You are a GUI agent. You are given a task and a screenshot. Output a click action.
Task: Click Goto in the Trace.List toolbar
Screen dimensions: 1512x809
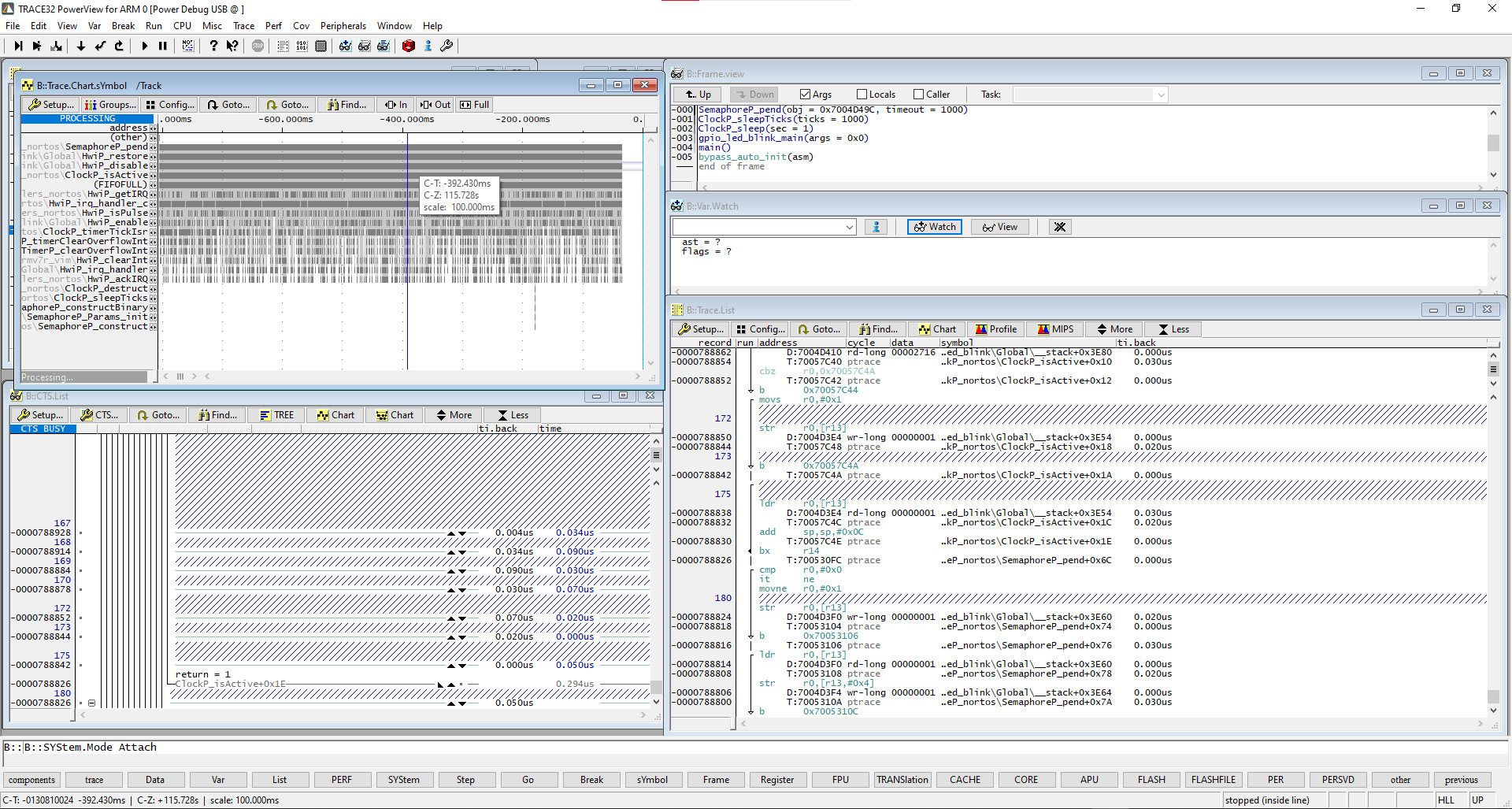(819, 329)
